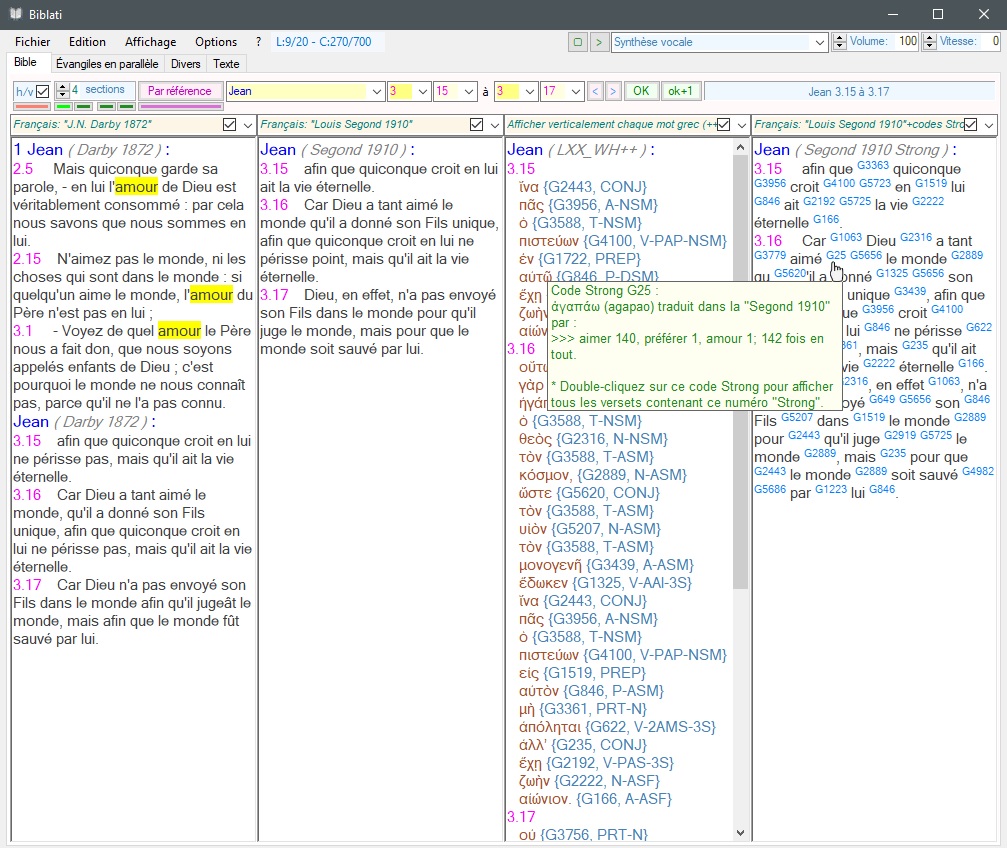
Task: Switch to the Évangiles en parallèle tab
Action: pos(107,63)
